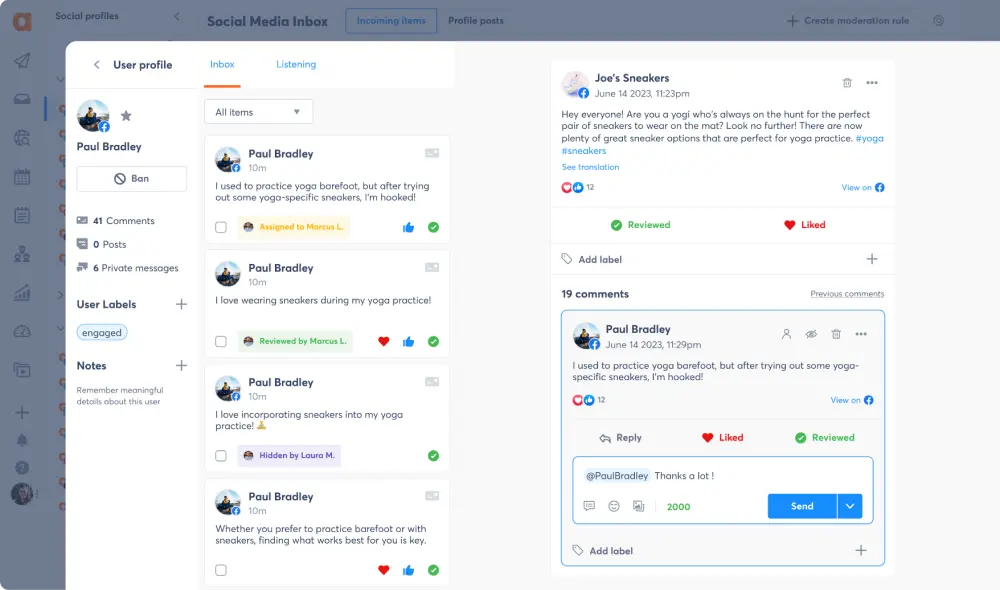The width and height of the screenshot is (1000, 590).
Task: Click the user icon on Paul Bradley's comment
Action: click(x=786, y=334)
